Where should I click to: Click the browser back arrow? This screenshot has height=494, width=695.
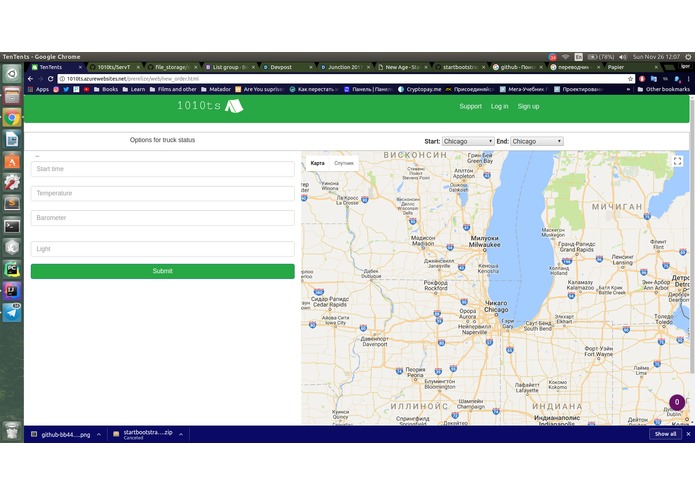coord(30,79)
